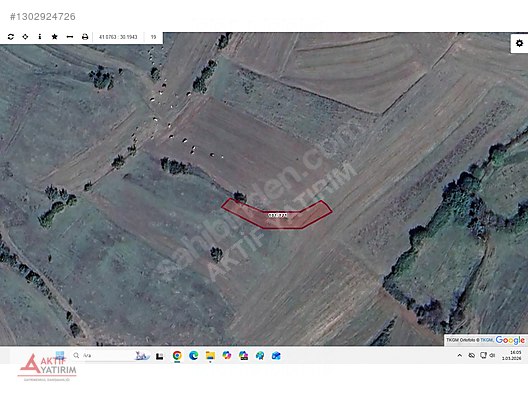Screen dimensions: 528x396
Task: Click the coordinates readout in toolbar
Action: click(x=118, y=37)
